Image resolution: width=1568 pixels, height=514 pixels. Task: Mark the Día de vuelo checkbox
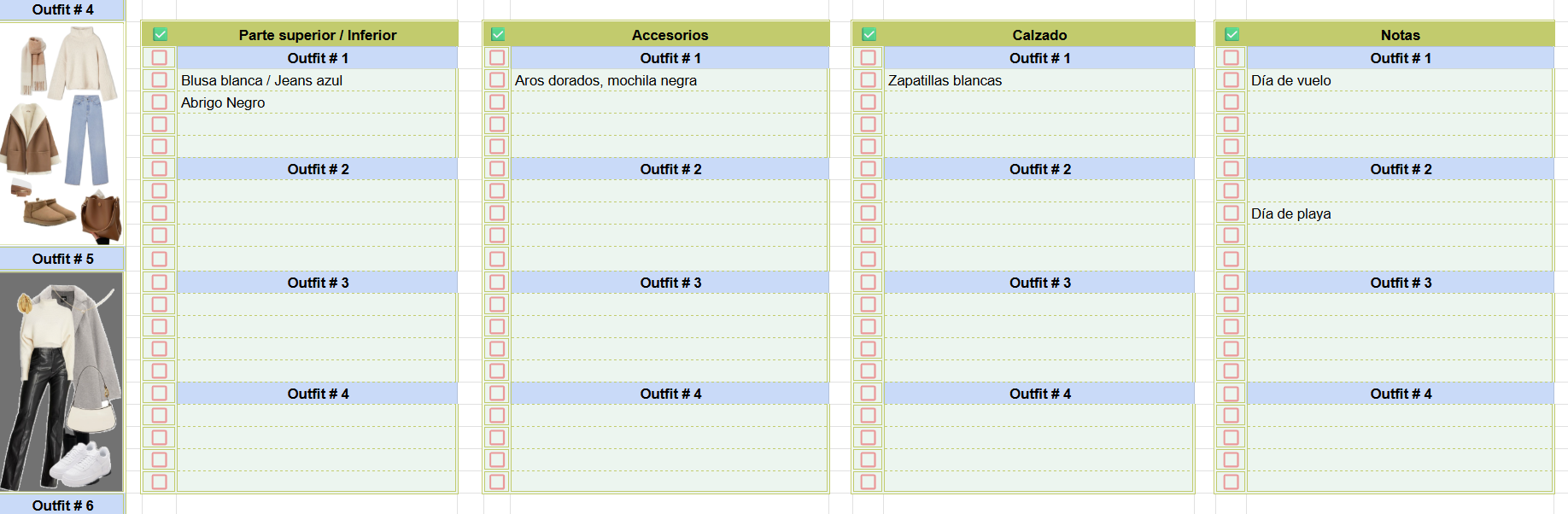coord(1232,79)
